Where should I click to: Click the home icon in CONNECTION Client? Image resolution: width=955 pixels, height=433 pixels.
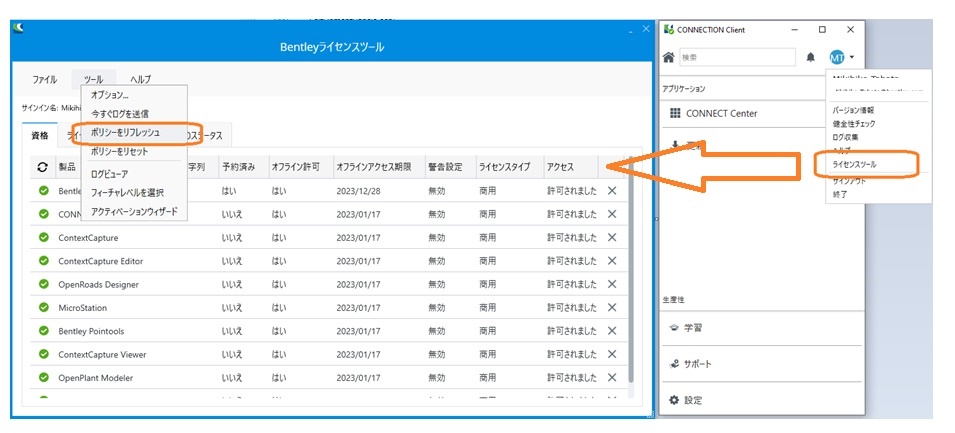tap(669, 58)
